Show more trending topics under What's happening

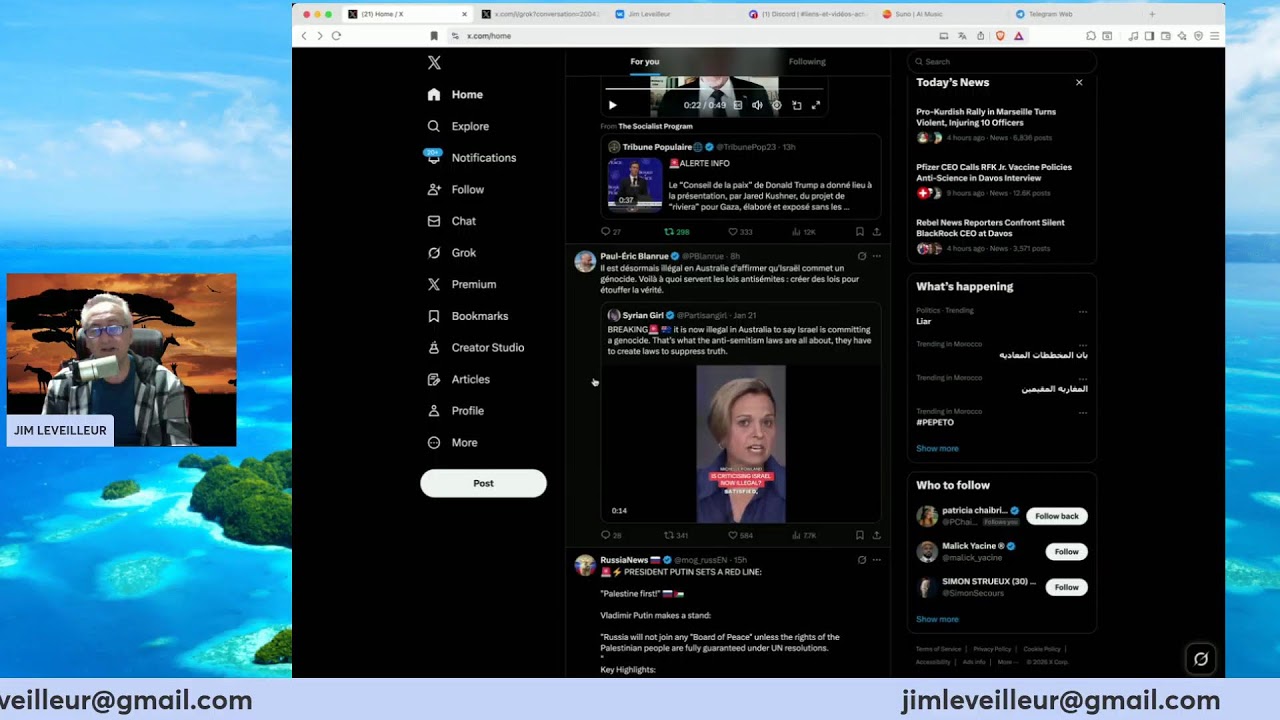tap(937, 448)
